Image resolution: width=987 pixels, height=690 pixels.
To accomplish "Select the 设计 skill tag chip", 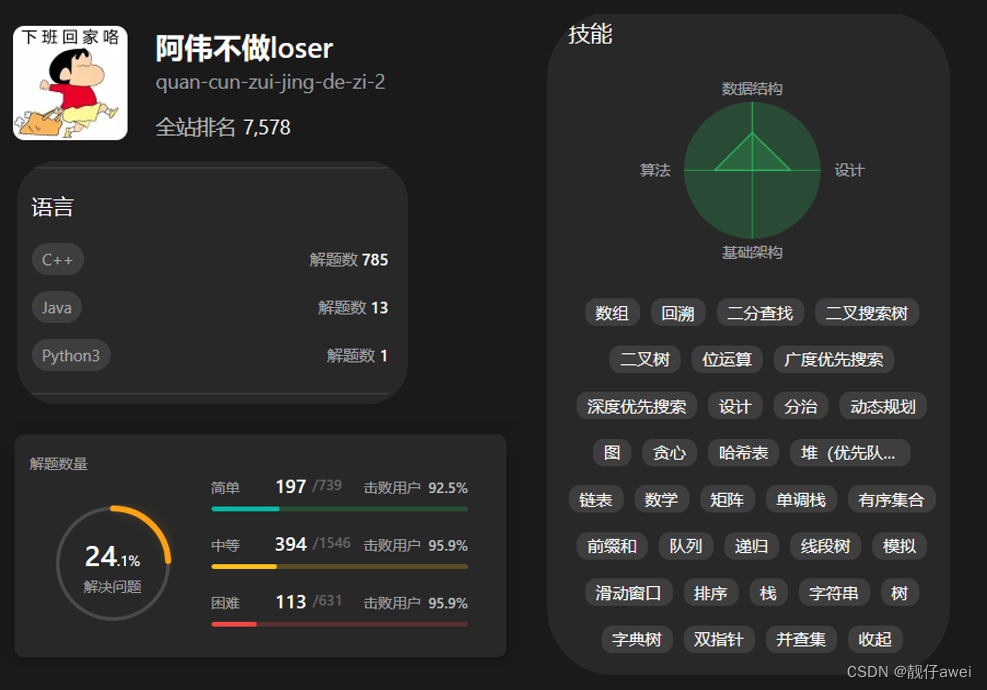I will click(735, 406).
